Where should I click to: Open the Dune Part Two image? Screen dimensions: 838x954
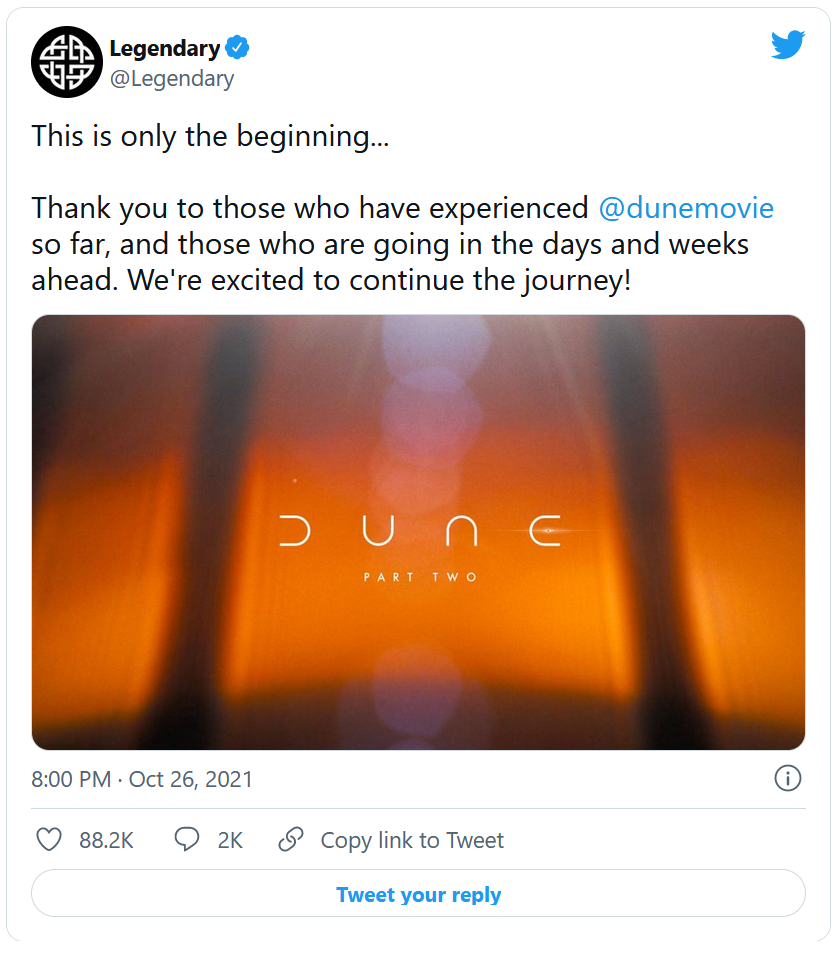[418, 532]
